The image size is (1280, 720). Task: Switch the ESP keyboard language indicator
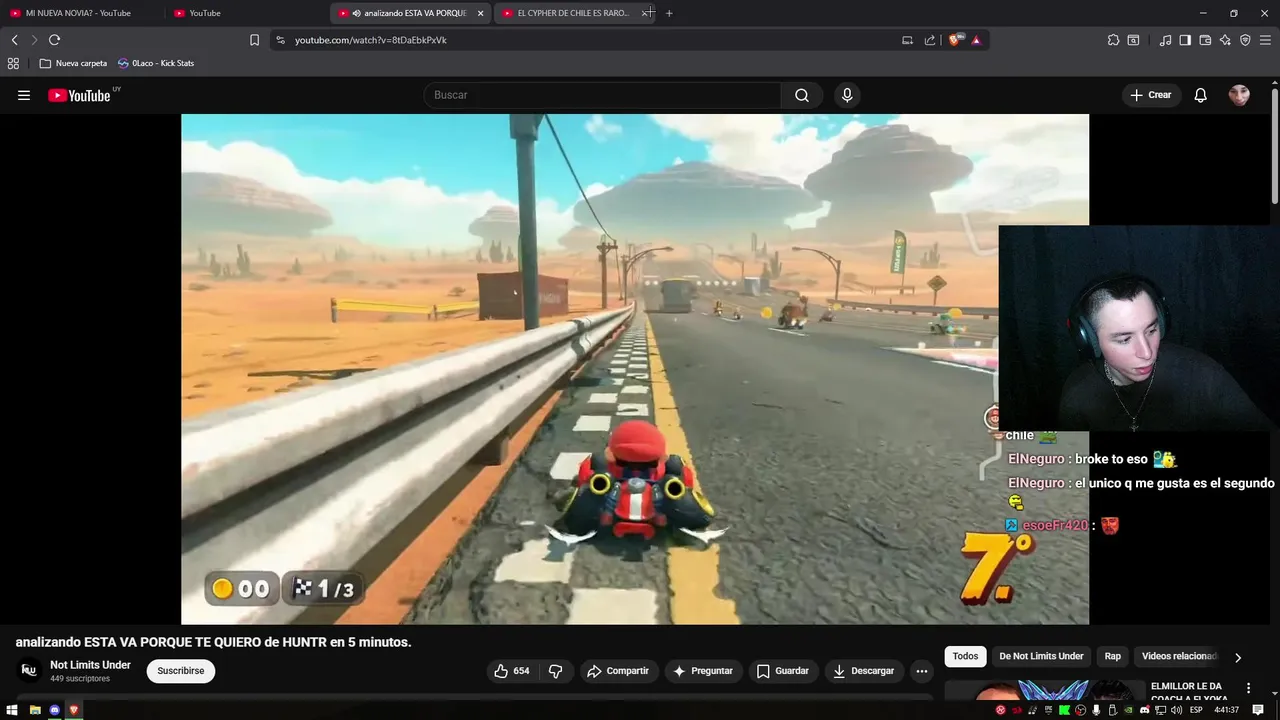click(1196, 710)
